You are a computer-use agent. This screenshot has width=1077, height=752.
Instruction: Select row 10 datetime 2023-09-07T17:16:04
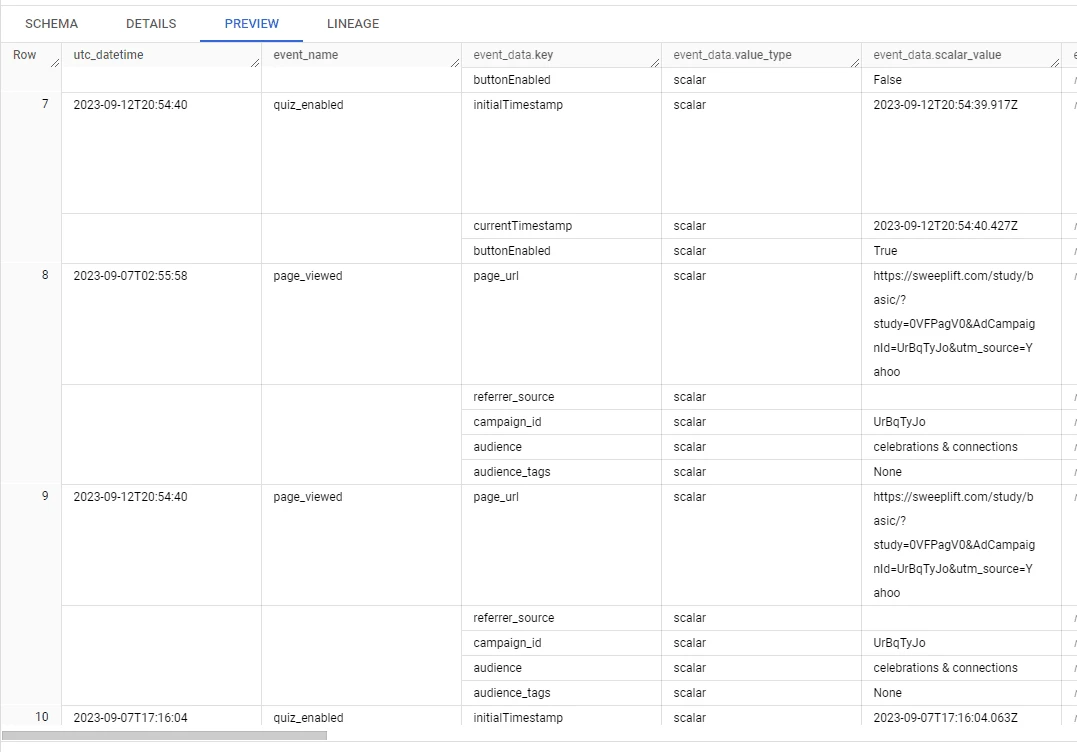131,718
